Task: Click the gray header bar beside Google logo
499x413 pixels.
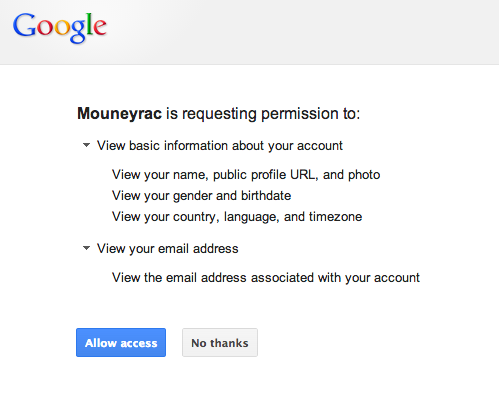Action: (x=300, y=32)
